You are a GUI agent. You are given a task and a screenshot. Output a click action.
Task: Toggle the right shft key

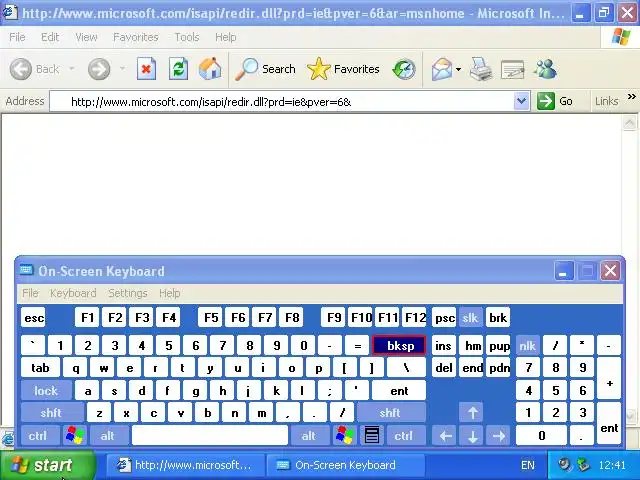390,413
